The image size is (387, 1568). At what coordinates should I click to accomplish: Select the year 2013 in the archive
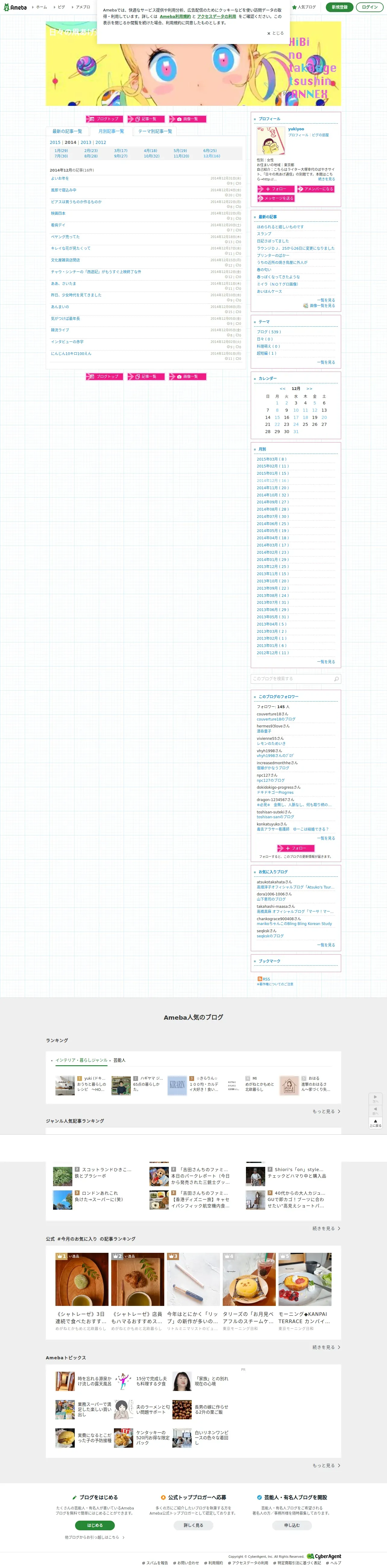click(x=86, y=142)
